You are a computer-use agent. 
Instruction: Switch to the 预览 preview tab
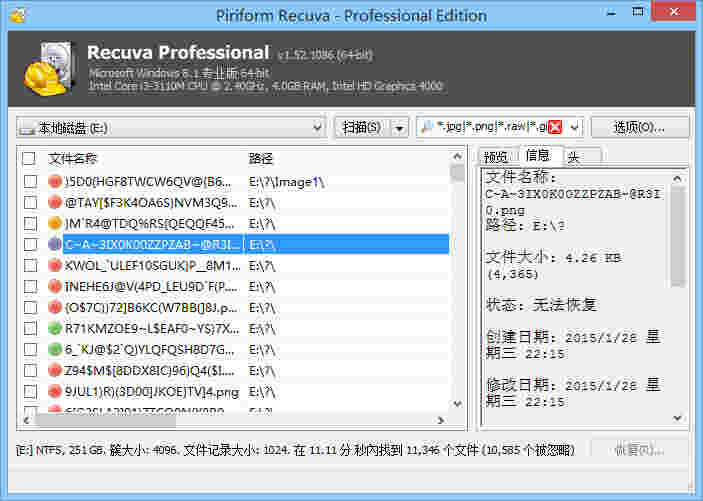click(496, 157)
